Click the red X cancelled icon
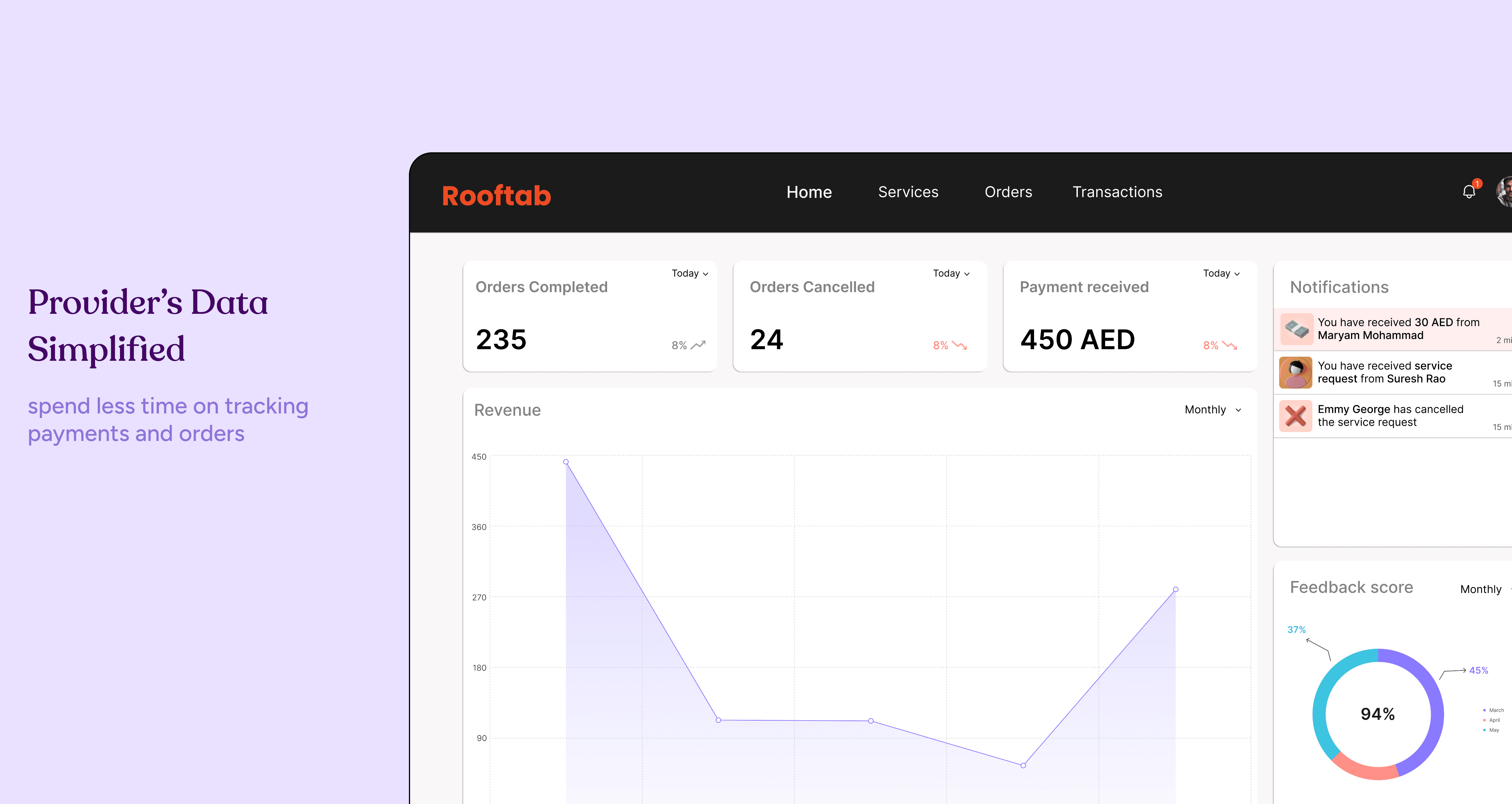Viewport: 1512px width, 804px height. point(1296,416)
